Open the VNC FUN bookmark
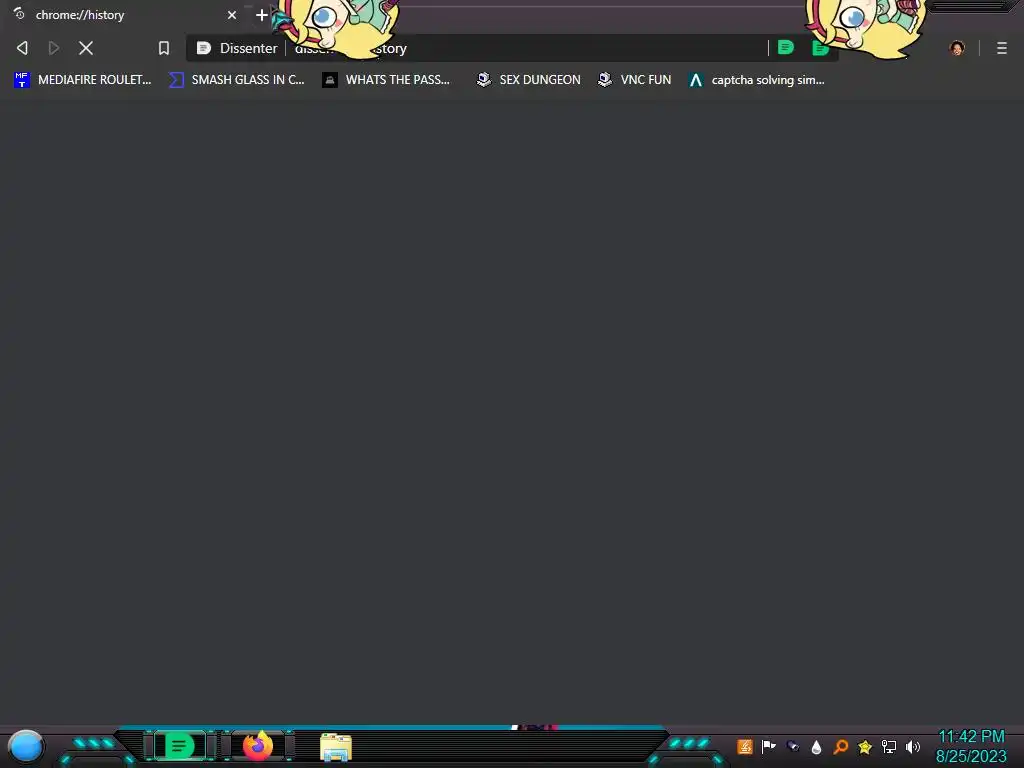Viewport: 1024px width, 768px height. pyautogui.click(x=635, y=80)
